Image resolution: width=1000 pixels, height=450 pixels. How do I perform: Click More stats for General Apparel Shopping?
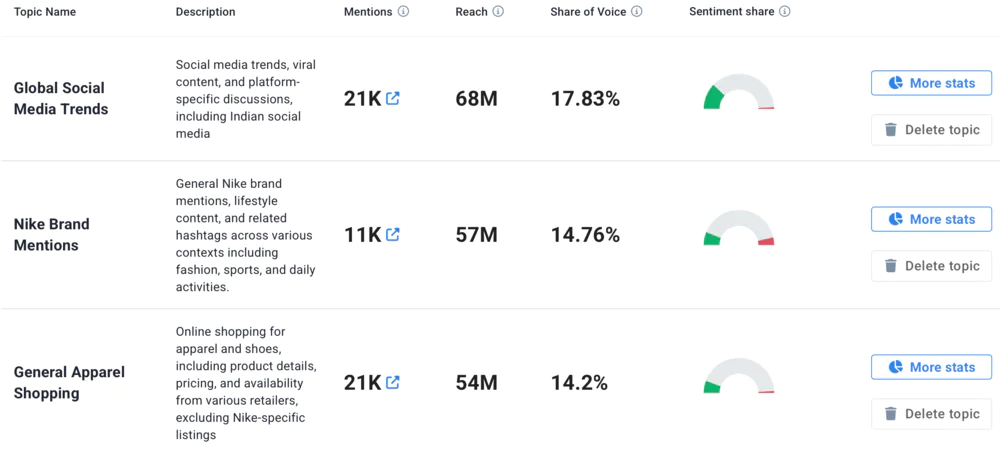pos(931,367)
